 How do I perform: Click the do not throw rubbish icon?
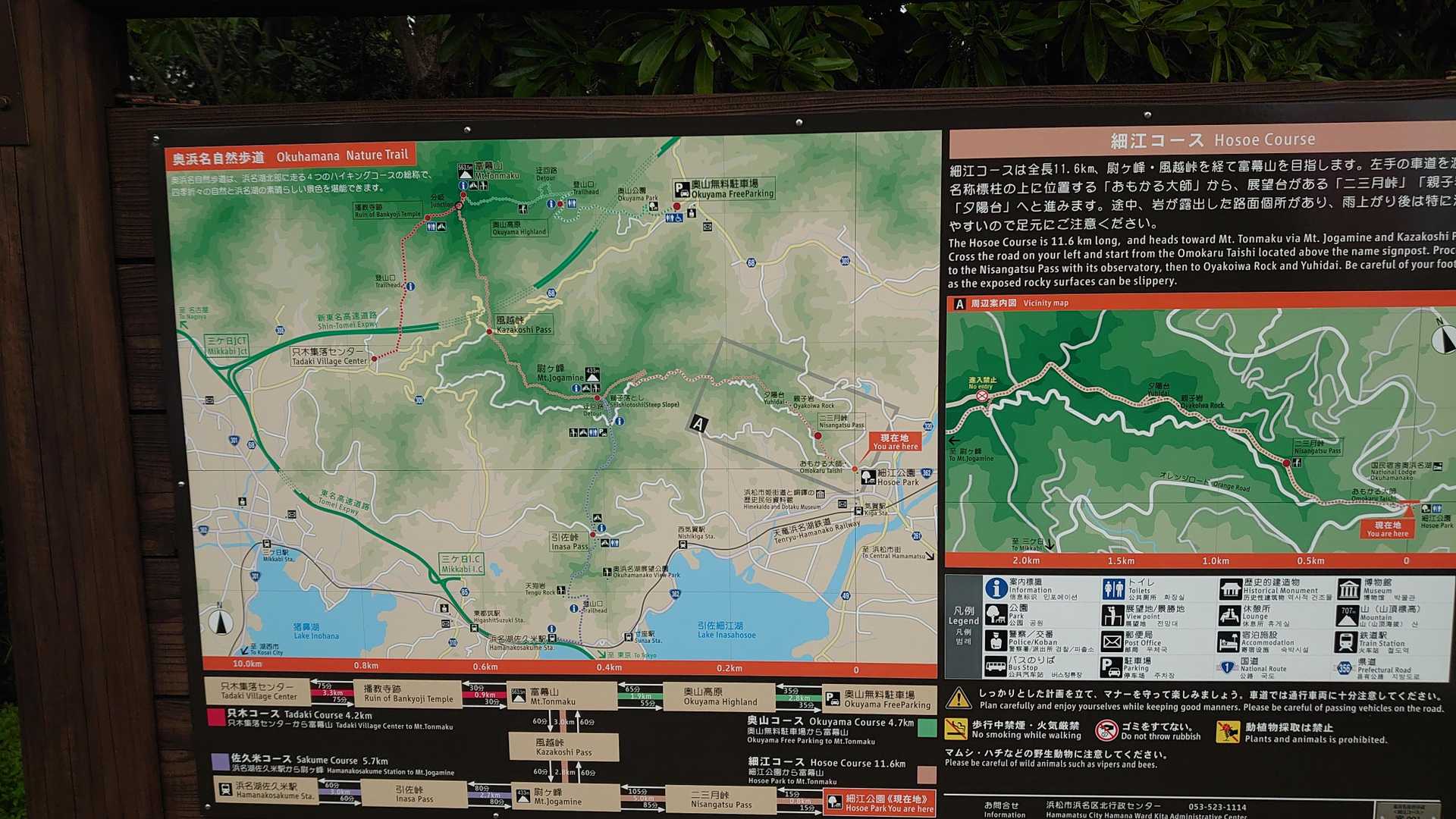1106,730
